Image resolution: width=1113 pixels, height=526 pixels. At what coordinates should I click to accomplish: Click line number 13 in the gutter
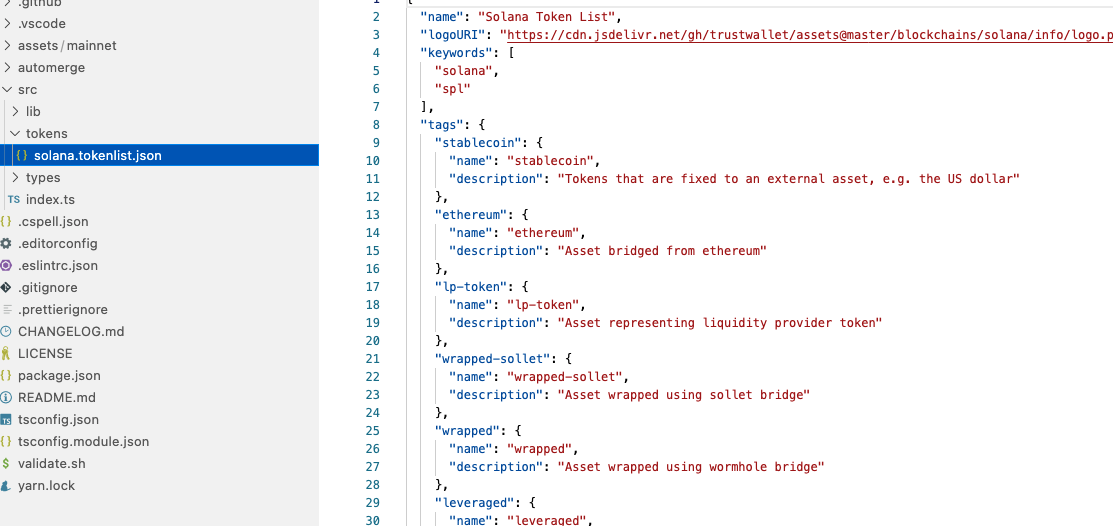(373, 214)
